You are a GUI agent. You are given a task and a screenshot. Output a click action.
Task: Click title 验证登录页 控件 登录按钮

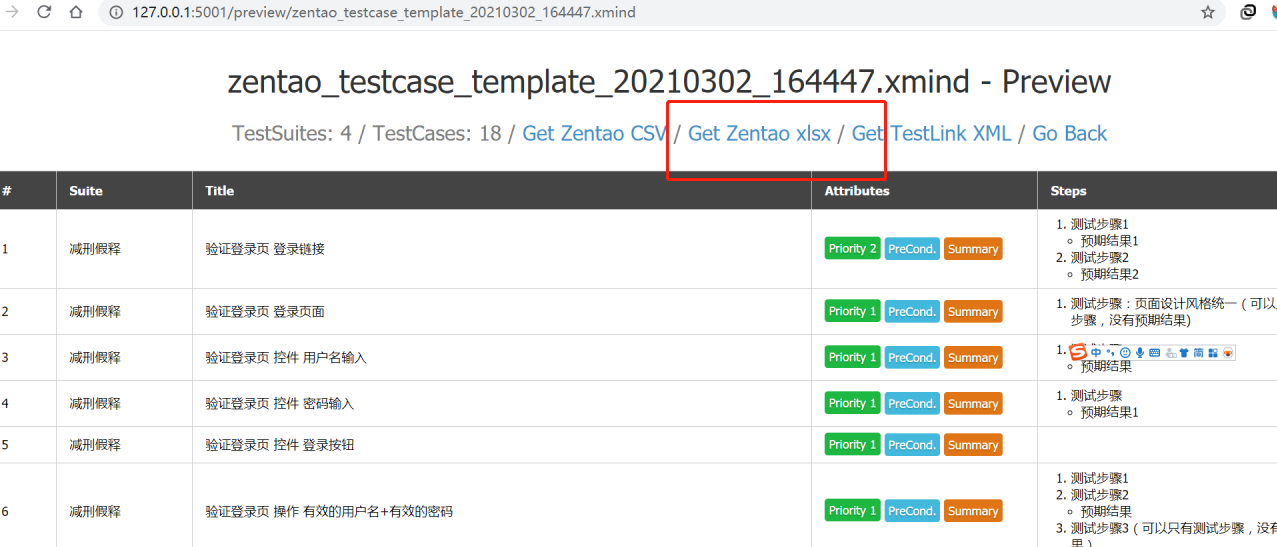(x=279, y=445)
